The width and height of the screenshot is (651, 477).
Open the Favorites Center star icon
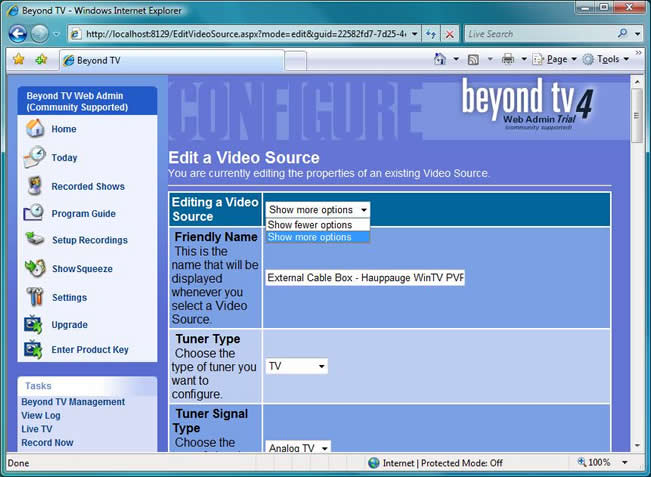[x=19, y=59]
